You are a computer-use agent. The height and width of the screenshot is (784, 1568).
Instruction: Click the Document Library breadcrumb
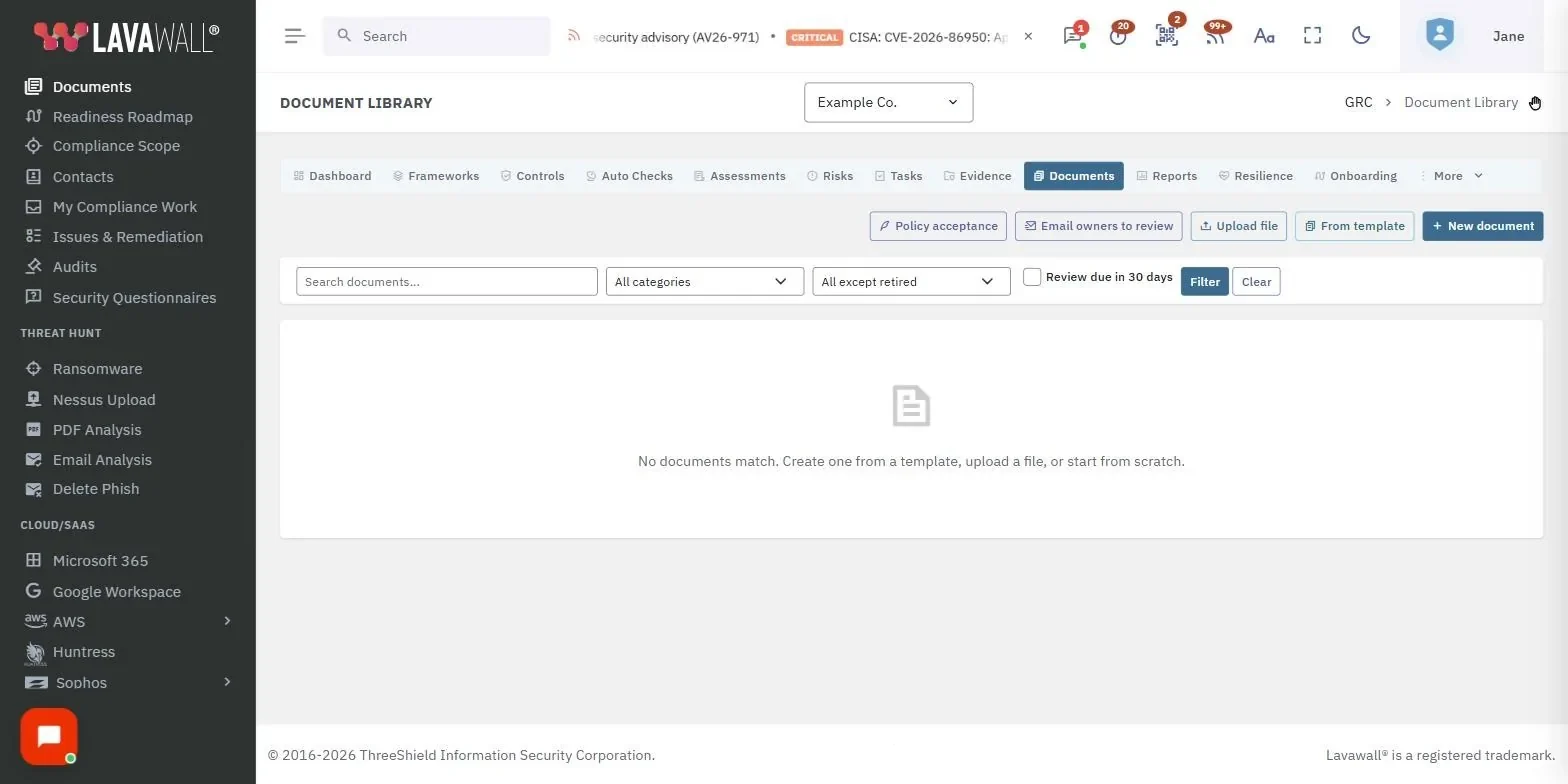pos(1461,102)
